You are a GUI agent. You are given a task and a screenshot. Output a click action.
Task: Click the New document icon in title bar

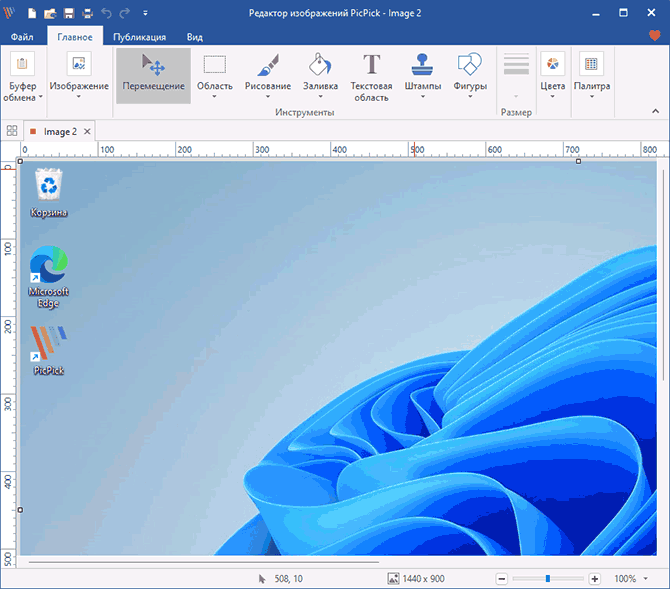coord(32,13)
